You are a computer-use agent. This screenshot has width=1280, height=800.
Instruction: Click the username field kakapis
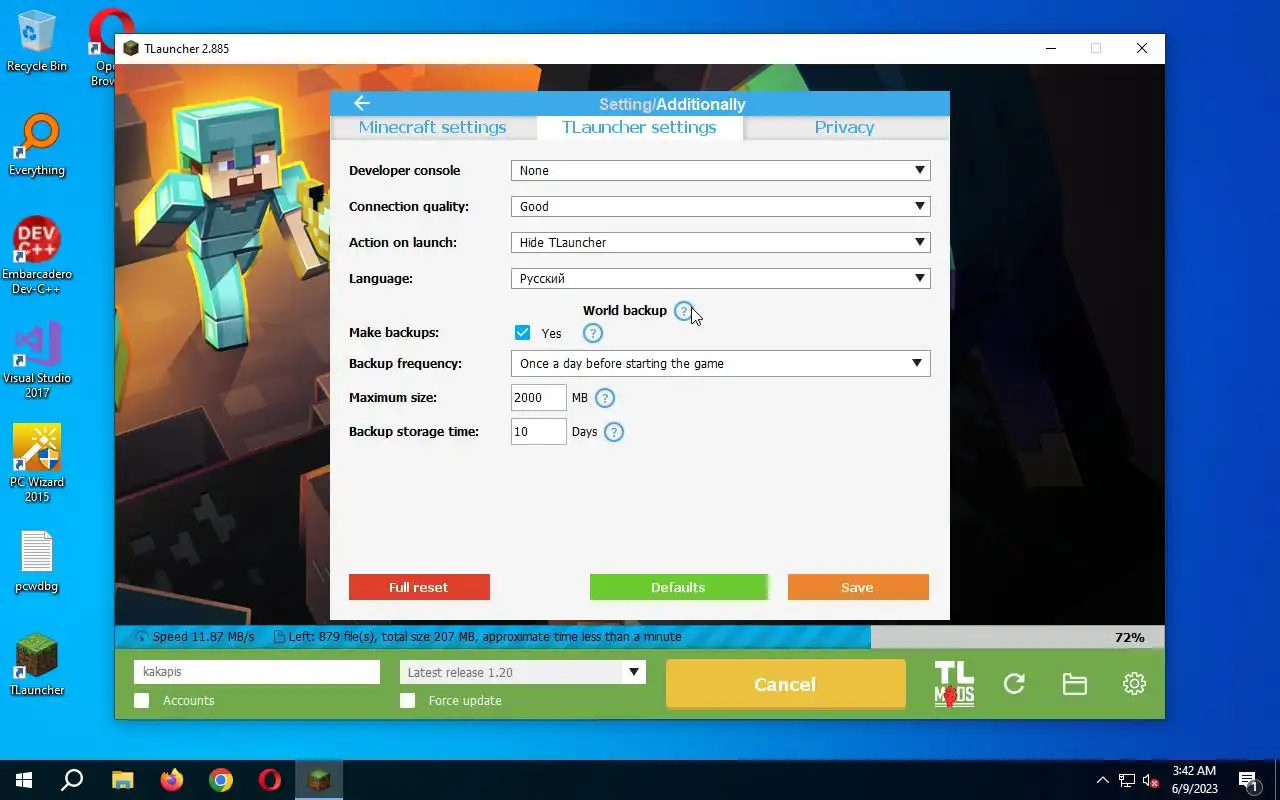[257, 672]
